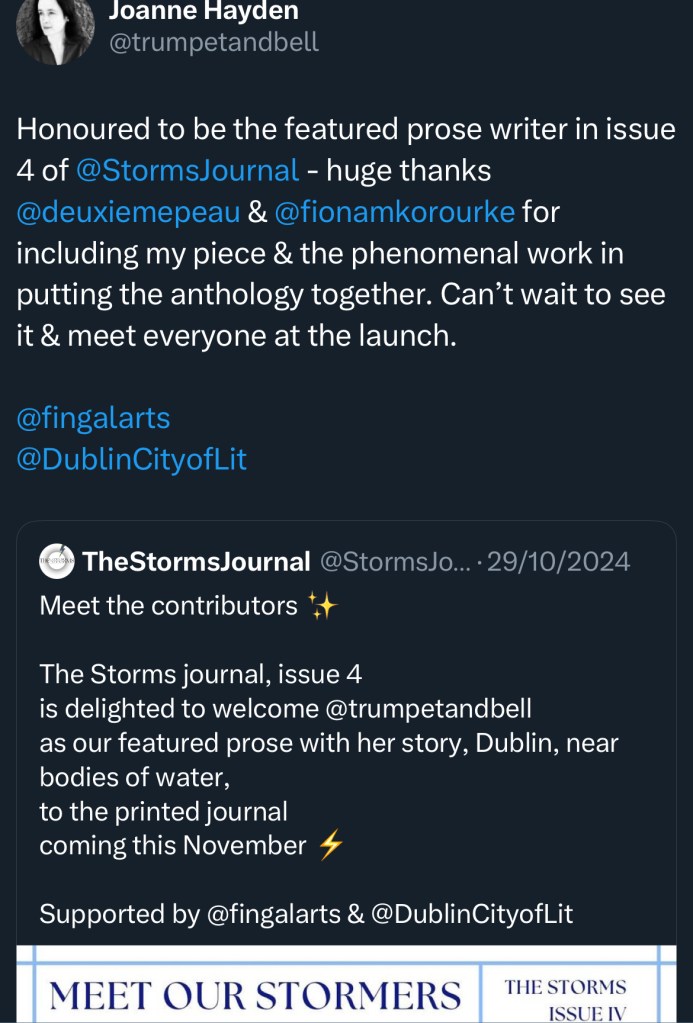
Task: Open the @StormsJournal mention link
Action: click(x=187, y=171)
